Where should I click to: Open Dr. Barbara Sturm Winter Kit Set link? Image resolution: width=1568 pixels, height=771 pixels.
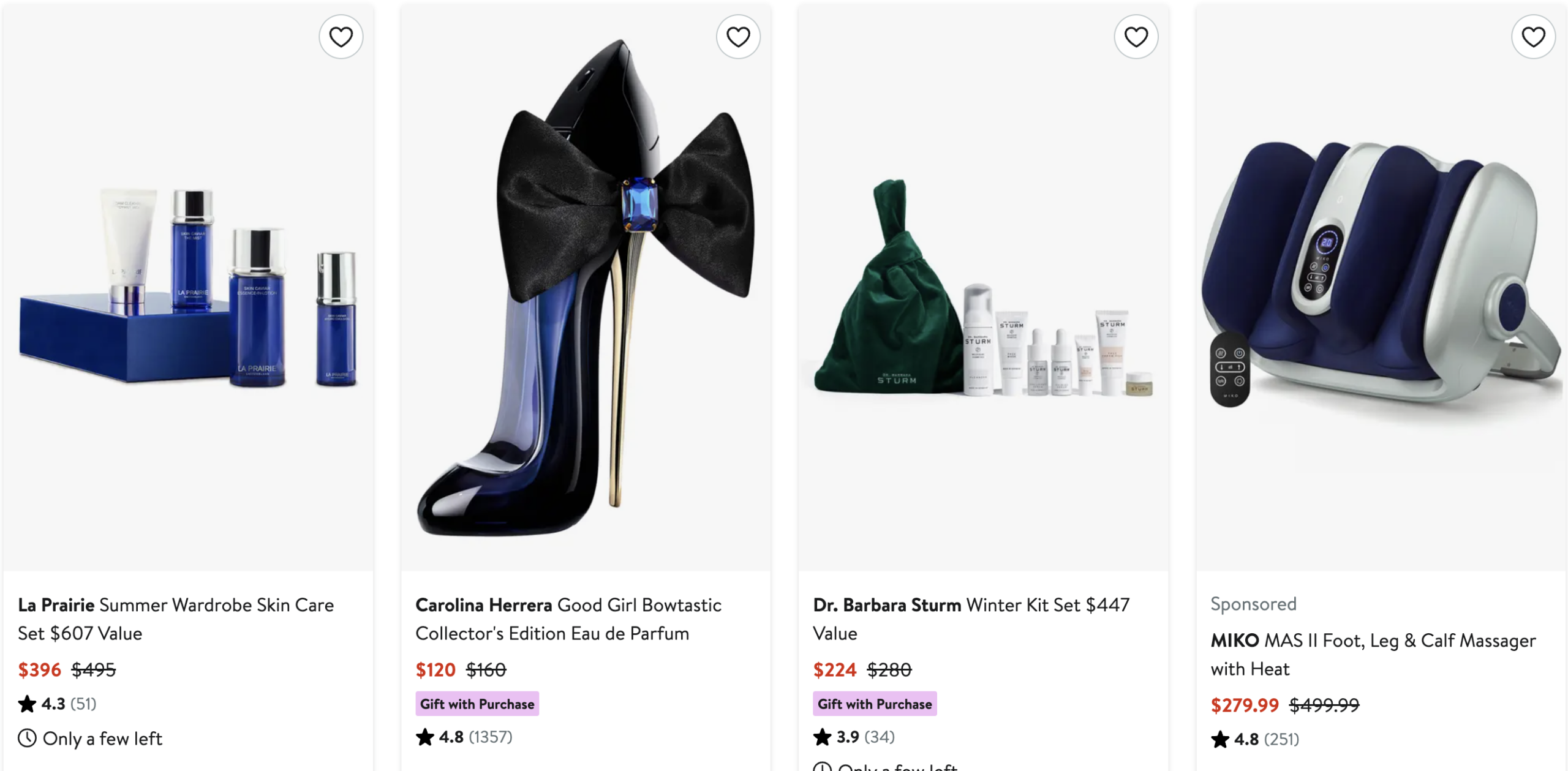(971, 619)
